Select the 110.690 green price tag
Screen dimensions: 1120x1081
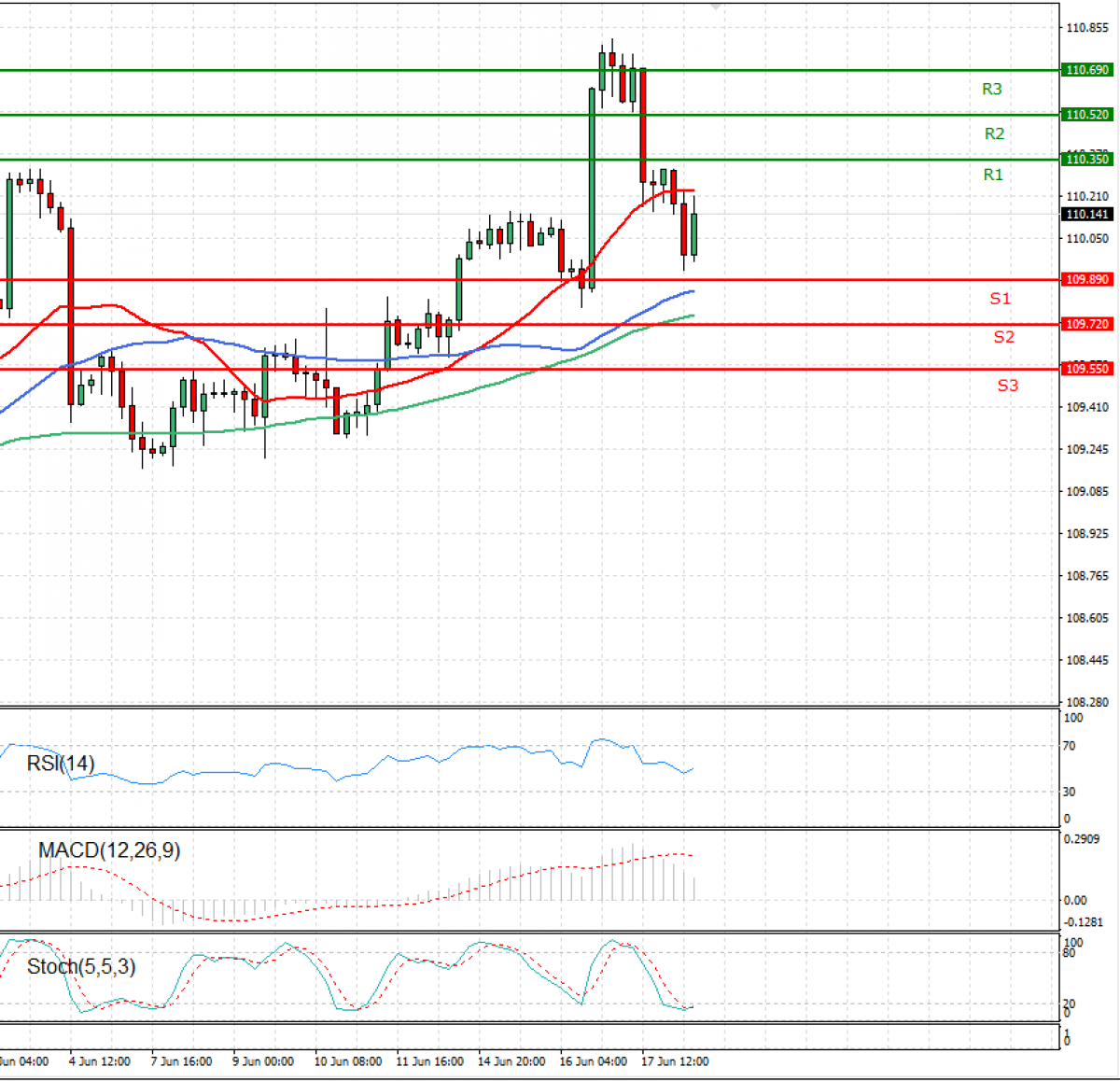click(1087, 70)
